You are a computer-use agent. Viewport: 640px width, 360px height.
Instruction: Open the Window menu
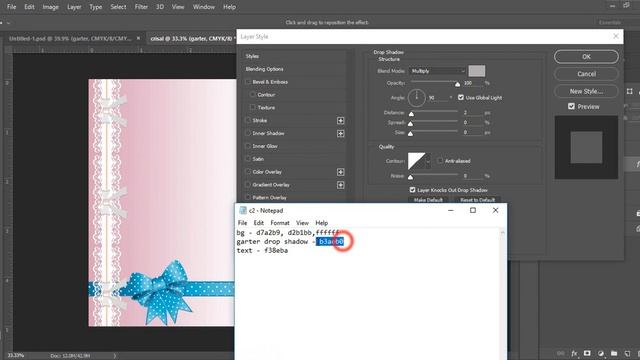pyautogui.click(x=204, y=7)
